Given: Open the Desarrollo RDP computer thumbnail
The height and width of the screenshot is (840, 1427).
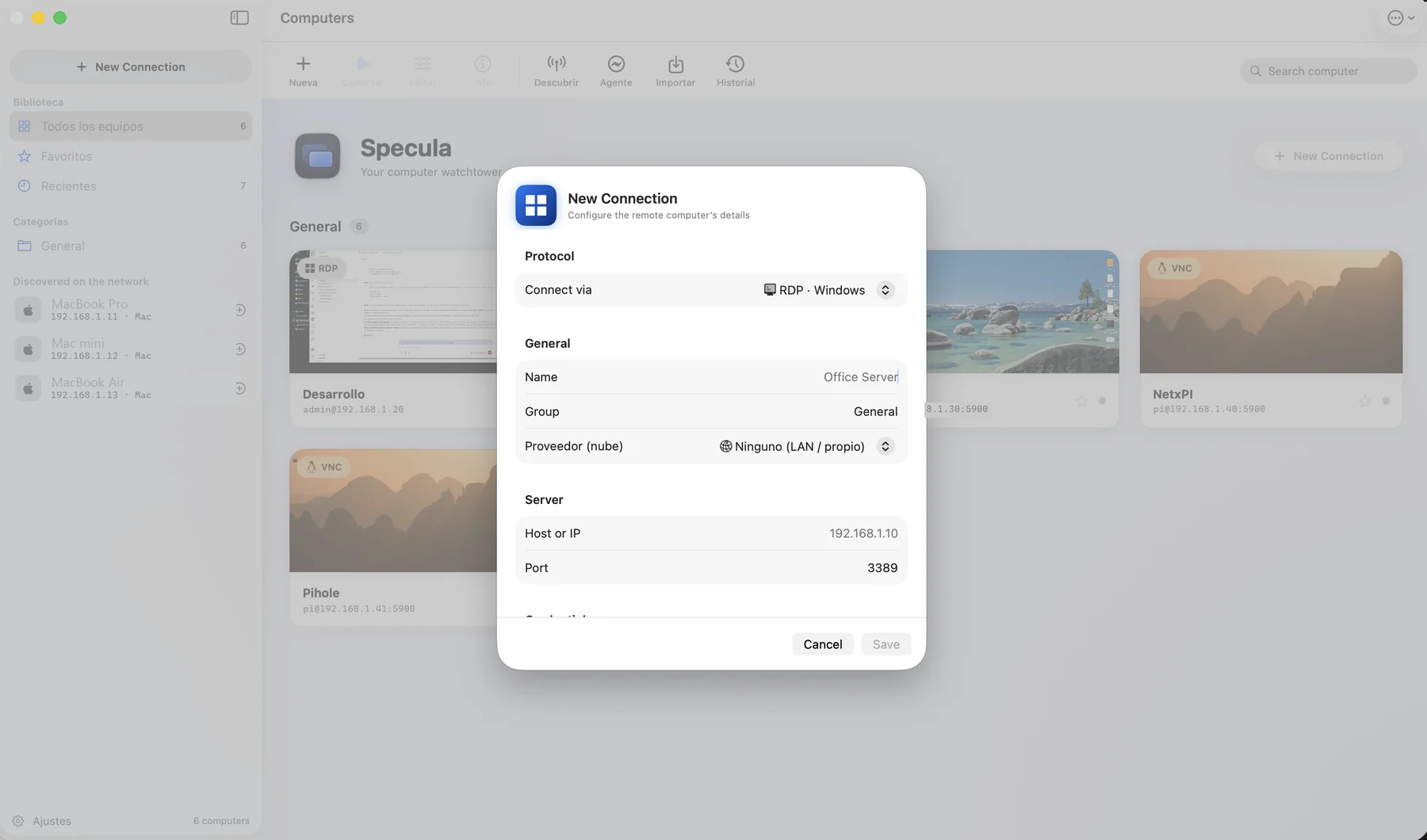Looking at the screenshot, I should pos(393,312).
